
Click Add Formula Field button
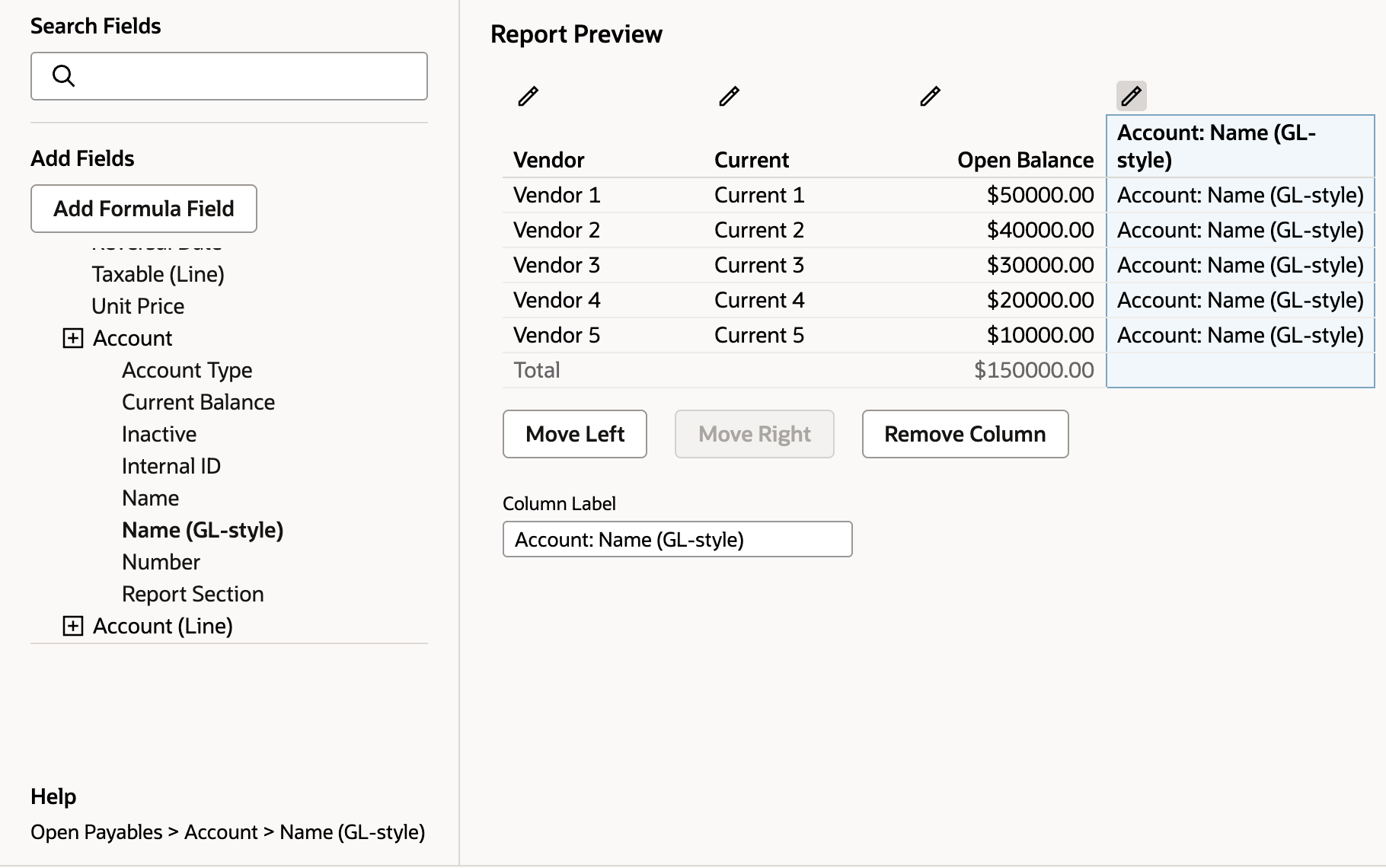144,209
